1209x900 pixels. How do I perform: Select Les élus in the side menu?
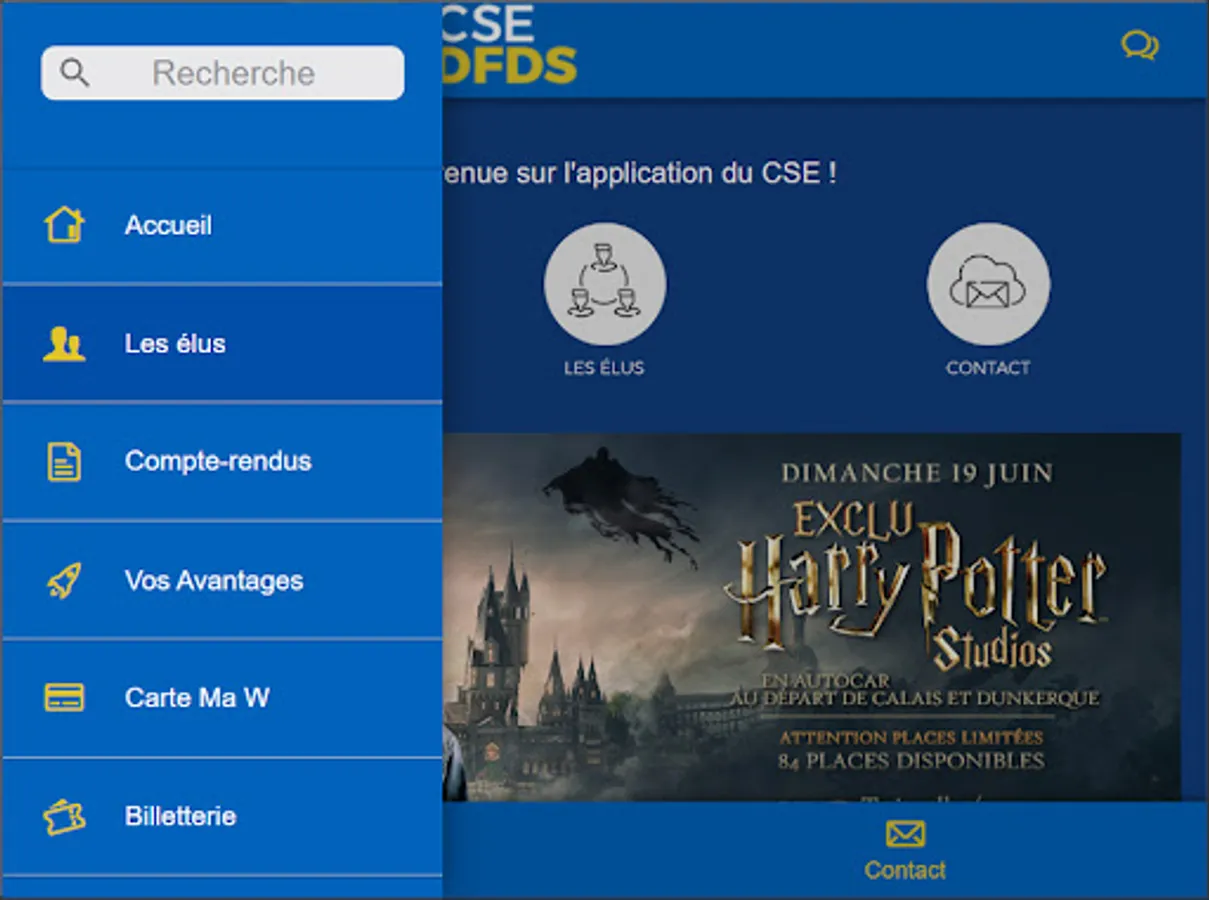click(x=222, y=344)
